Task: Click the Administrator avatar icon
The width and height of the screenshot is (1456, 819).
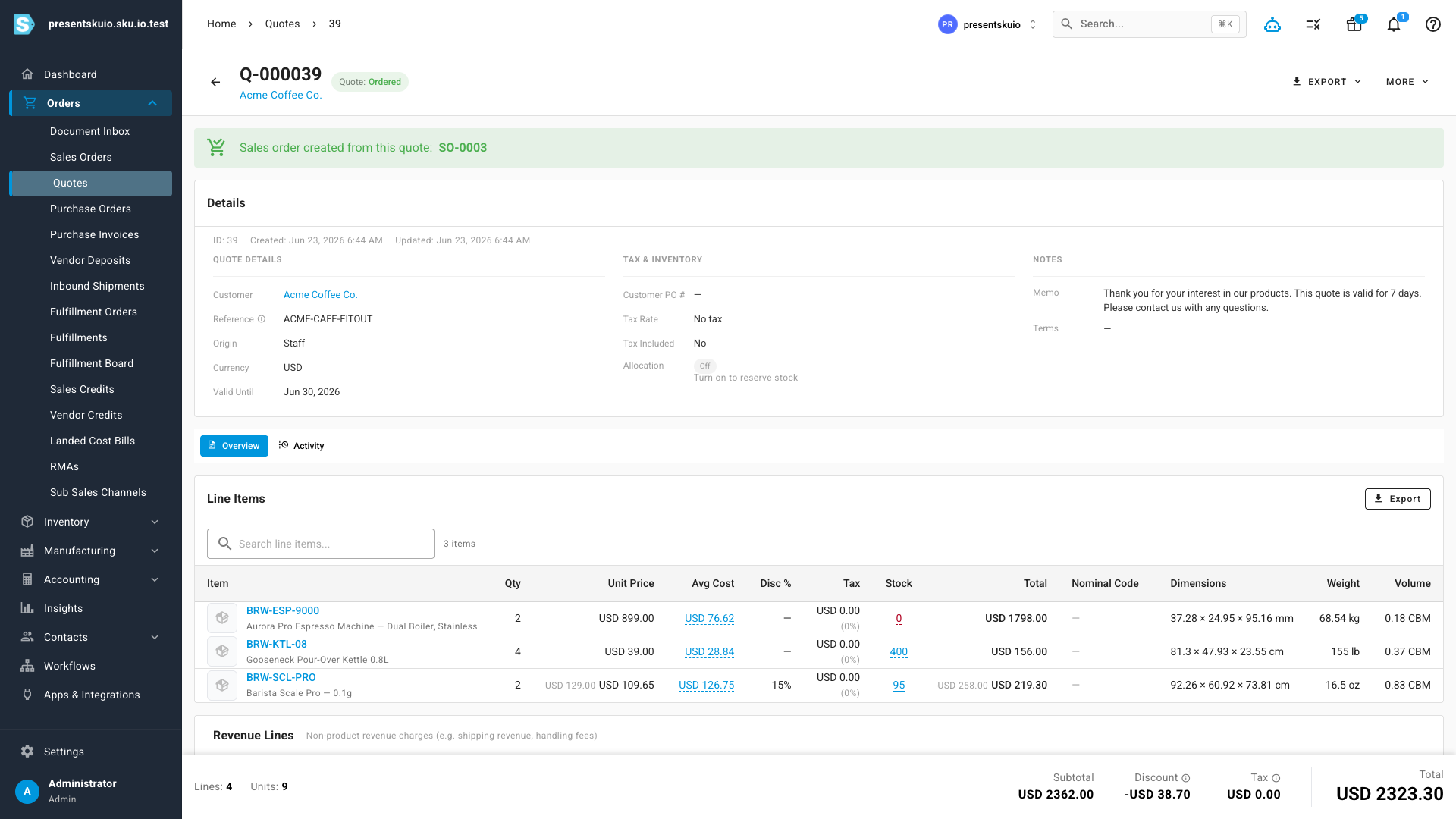Action: click(27, 791)
